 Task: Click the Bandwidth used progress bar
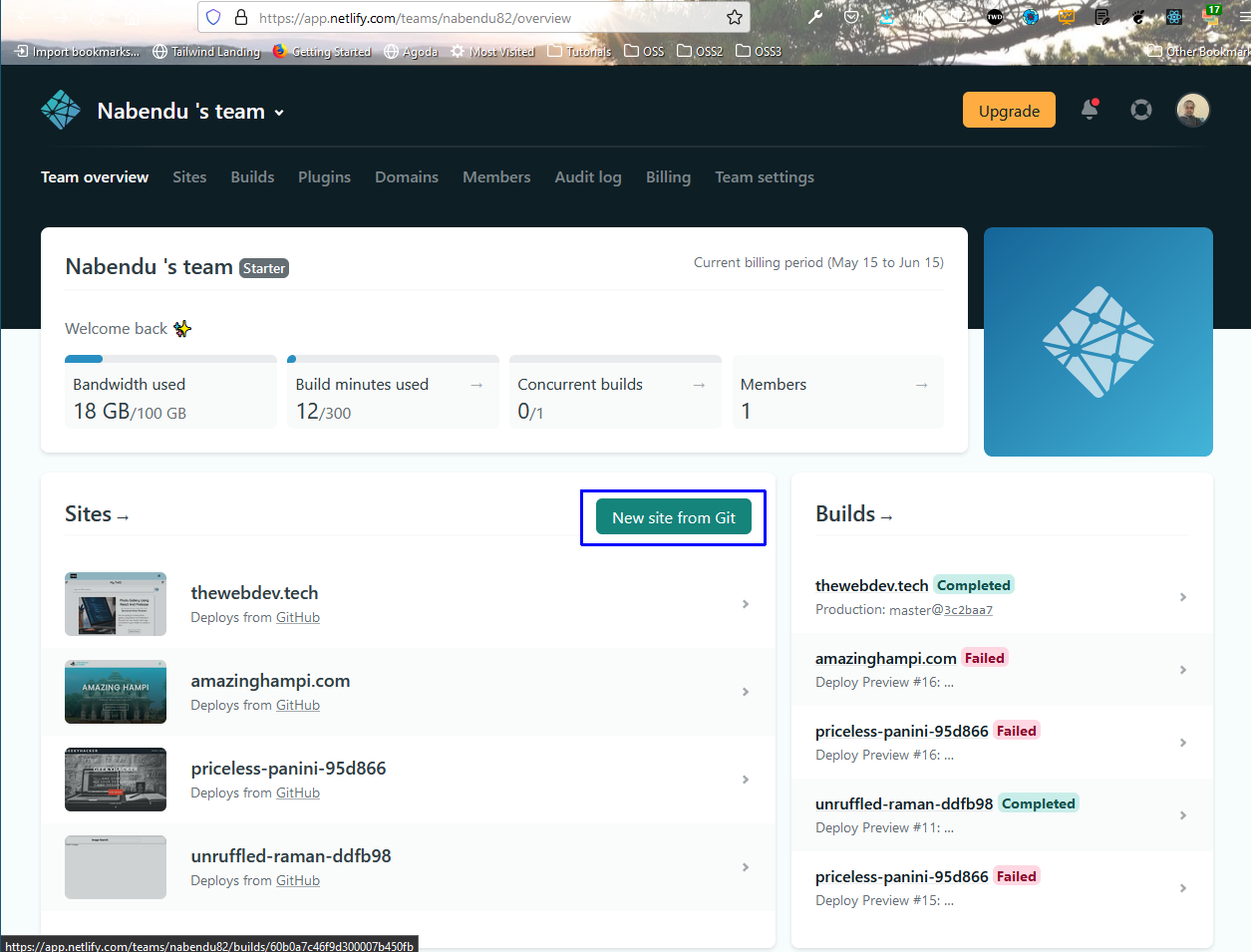click(x=170, y=359)
